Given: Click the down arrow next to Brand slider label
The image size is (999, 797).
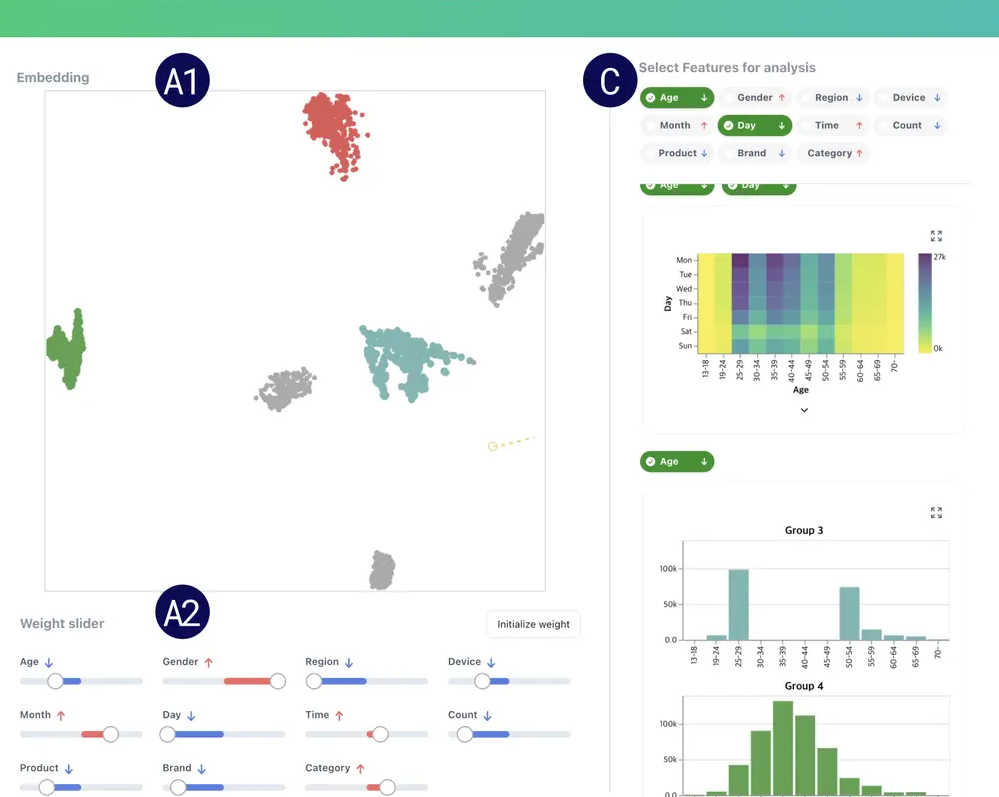Looking at the screenshot, I should (x=201, y=769).
